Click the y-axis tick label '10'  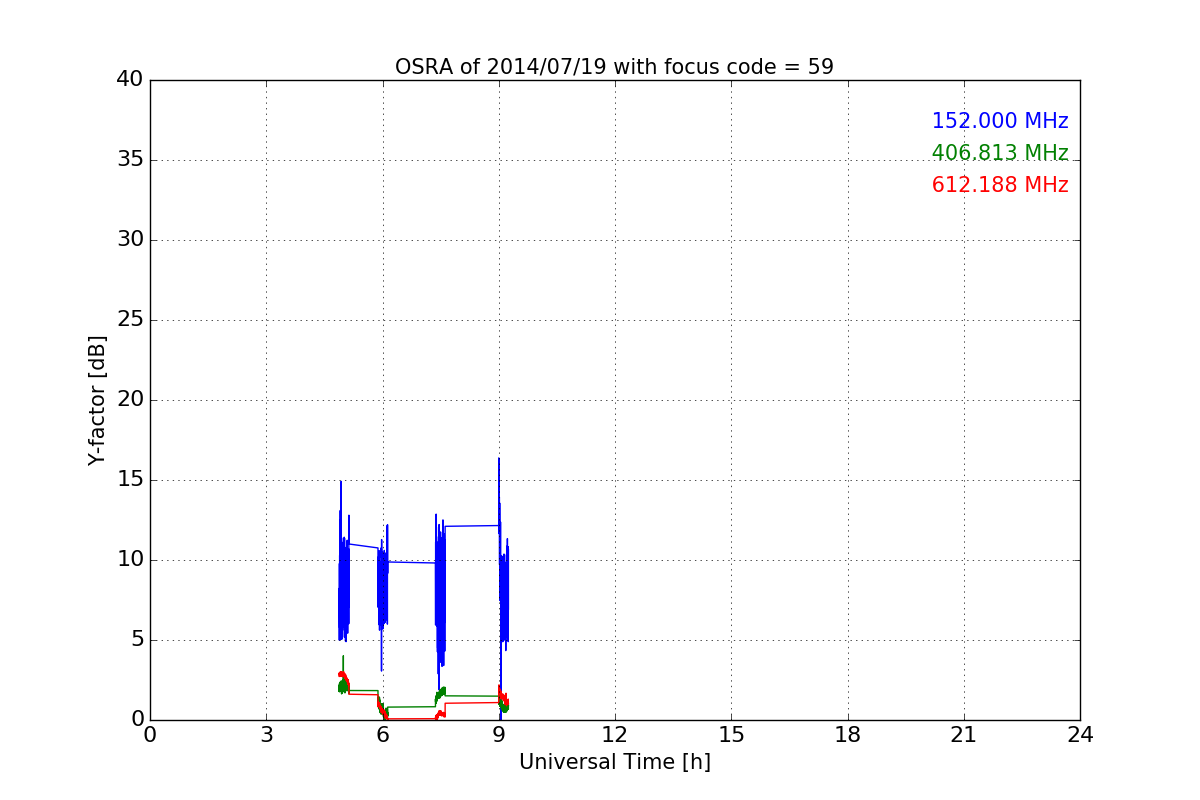pos(130,560)
